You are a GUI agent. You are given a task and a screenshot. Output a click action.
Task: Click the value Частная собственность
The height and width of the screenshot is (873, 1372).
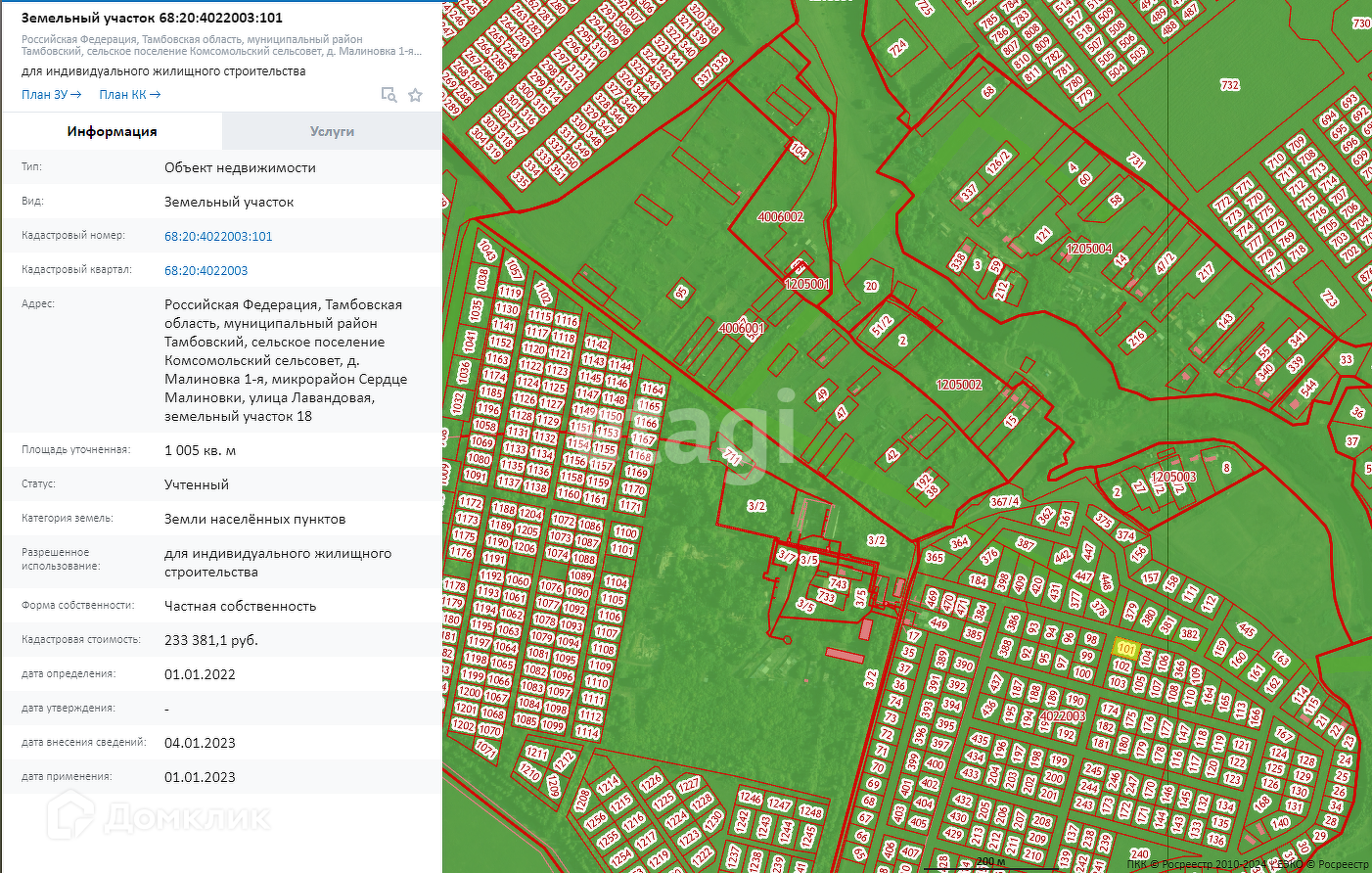240,606
